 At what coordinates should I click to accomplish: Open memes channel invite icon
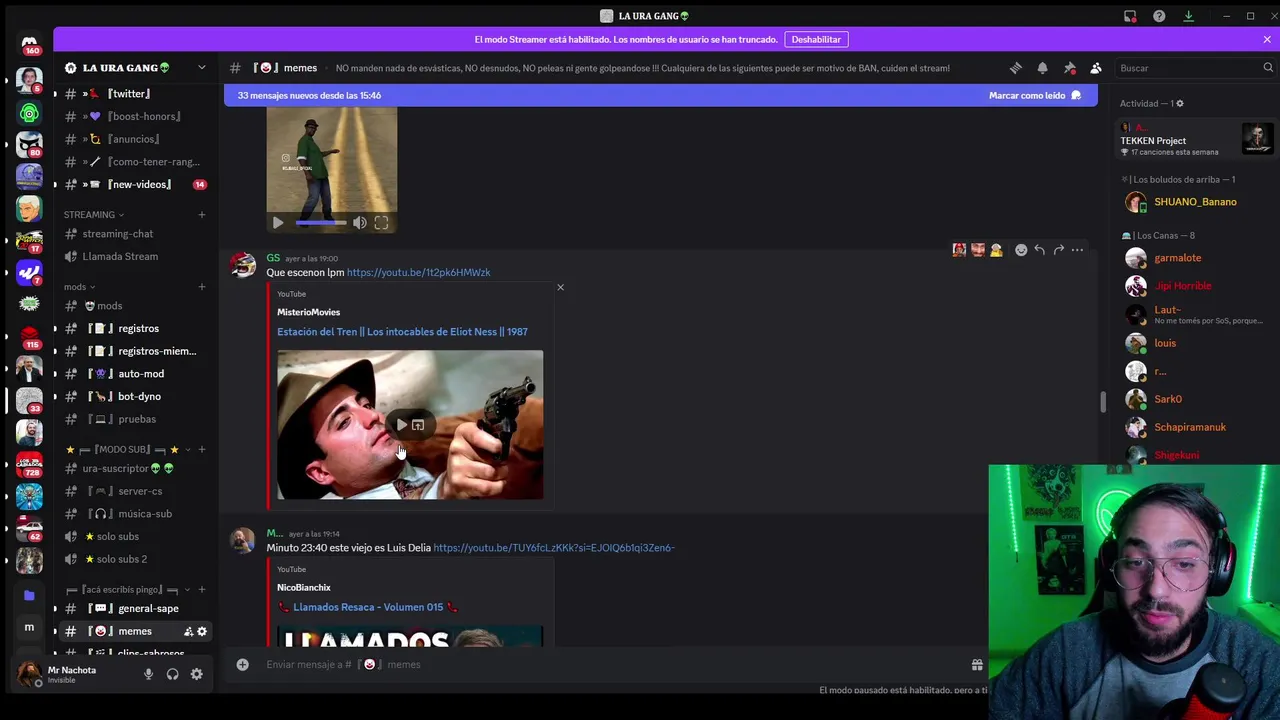coord(188,631)
